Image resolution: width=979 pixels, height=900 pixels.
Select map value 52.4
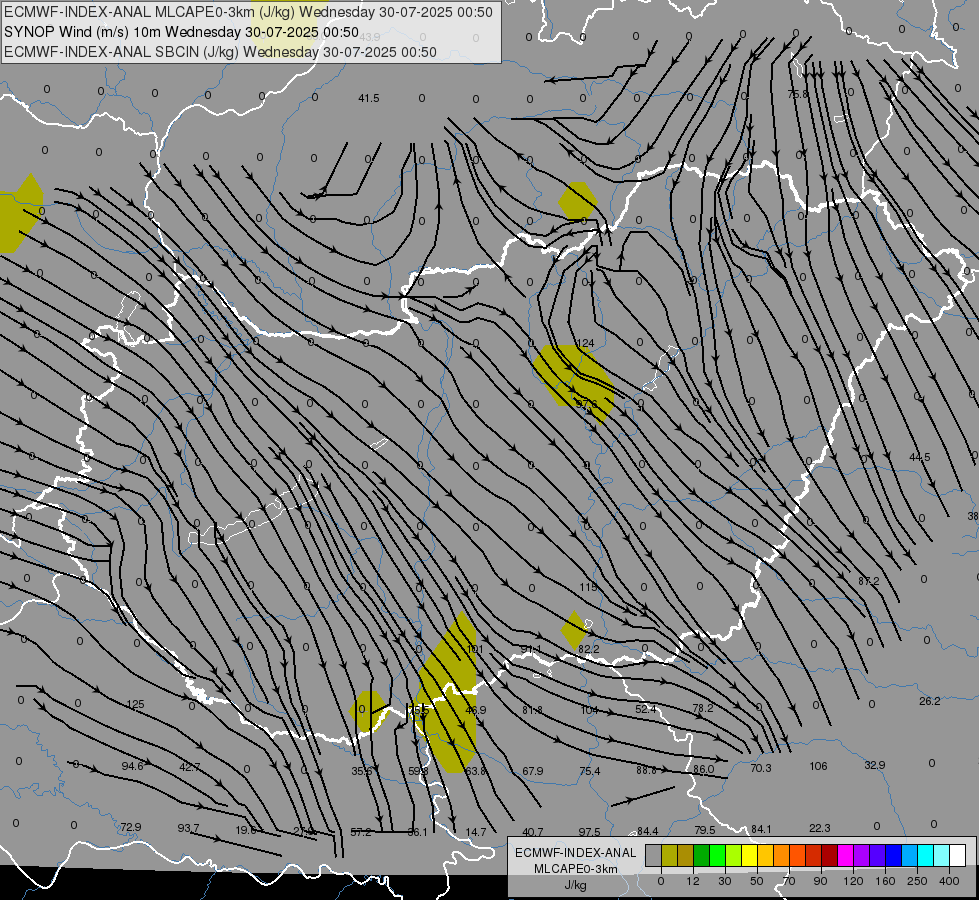click(x=646, y=709)
